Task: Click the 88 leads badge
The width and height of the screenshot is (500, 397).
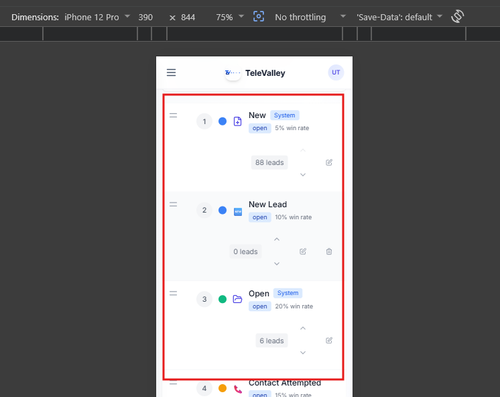Action: pos(269,162)
